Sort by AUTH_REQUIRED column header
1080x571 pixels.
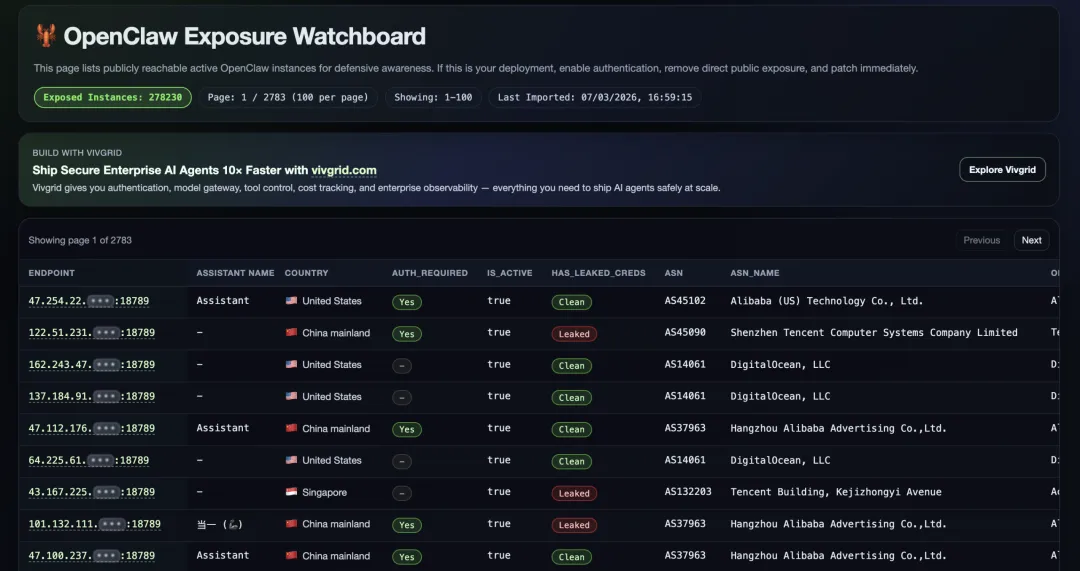point(430,273)
